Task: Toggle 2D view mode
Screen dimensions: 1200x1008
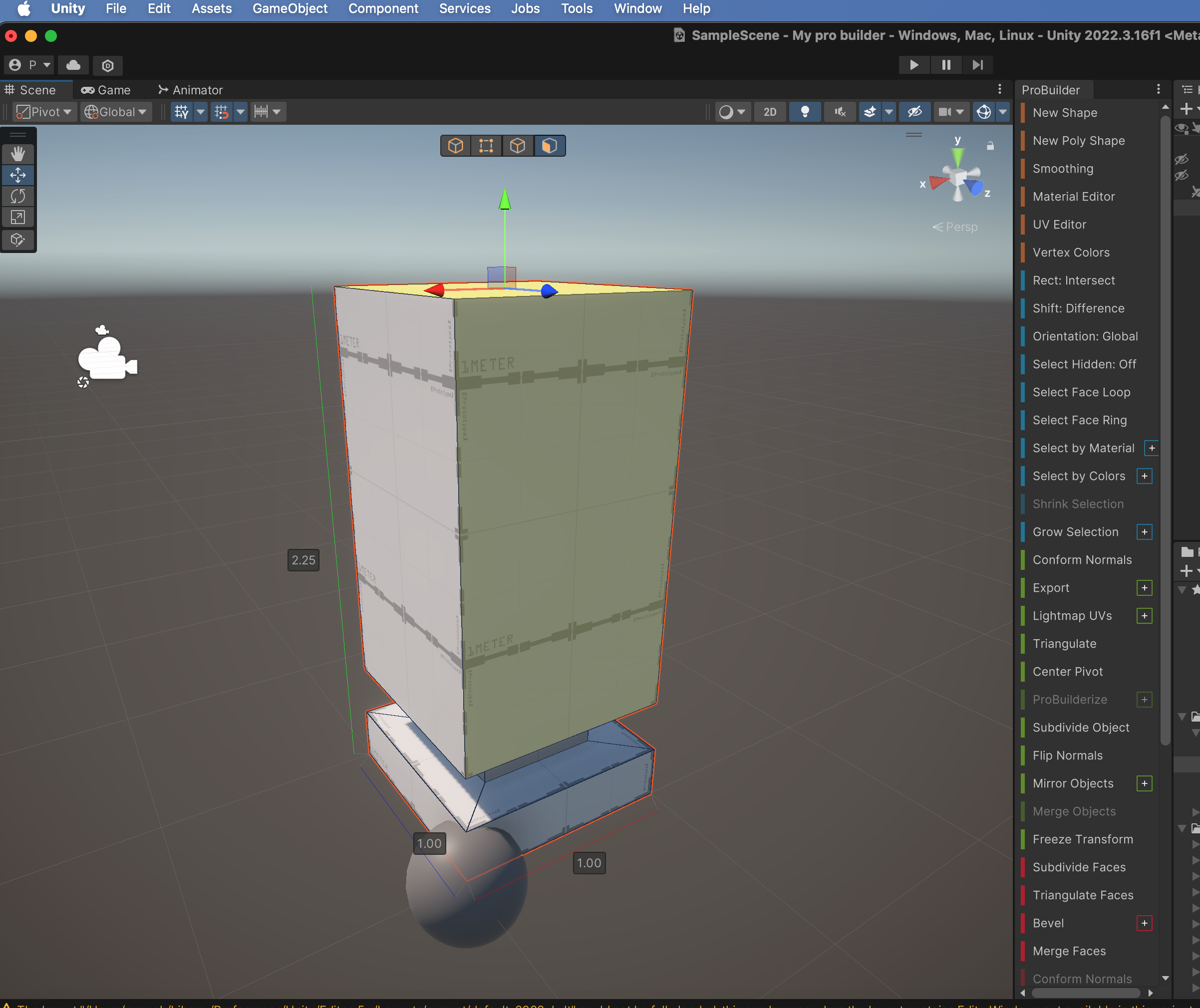Action: click(x=770, y=112)
